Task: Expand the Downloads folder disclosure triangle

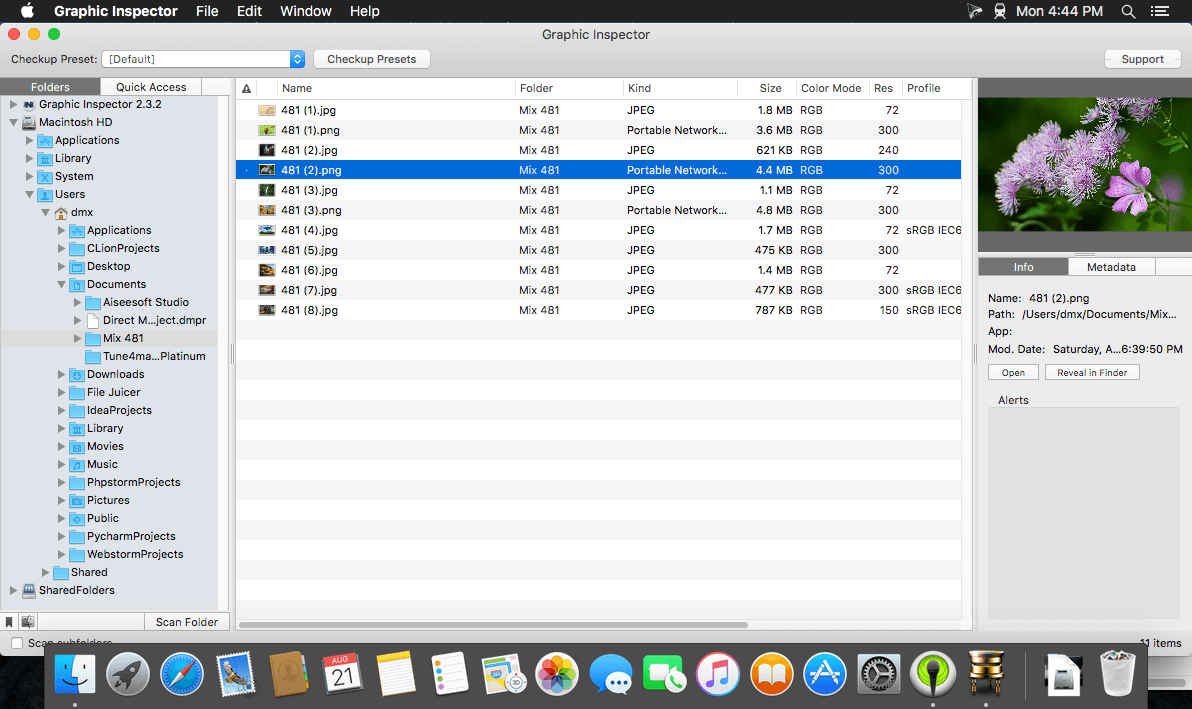Action: [62, 375]
